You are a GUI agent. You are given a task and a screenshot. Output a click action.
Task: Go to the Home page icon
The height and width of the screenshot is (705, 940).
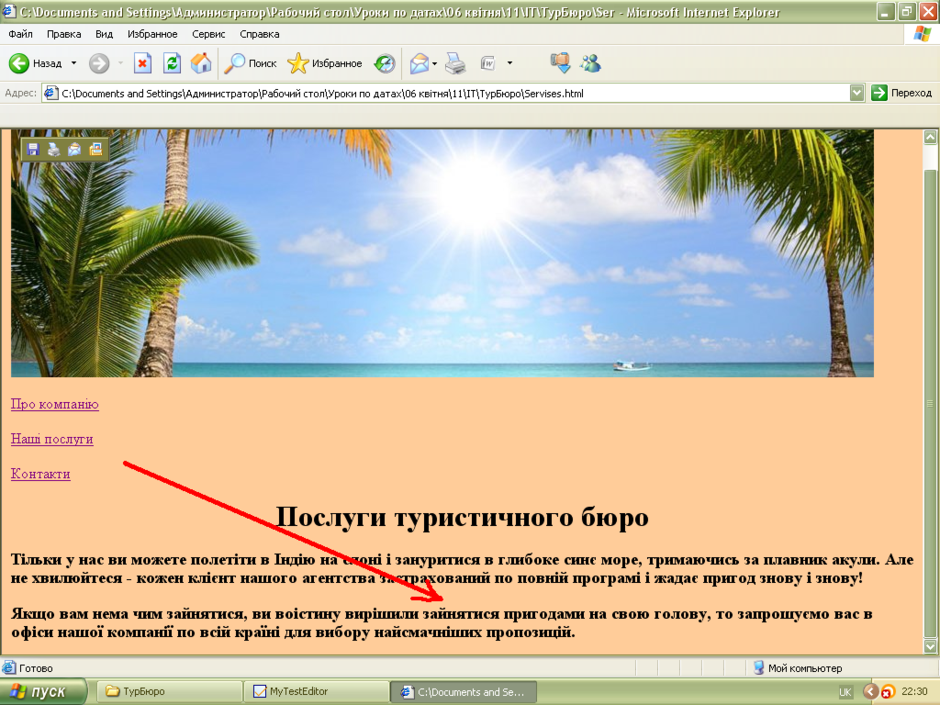tap(201, 63)
